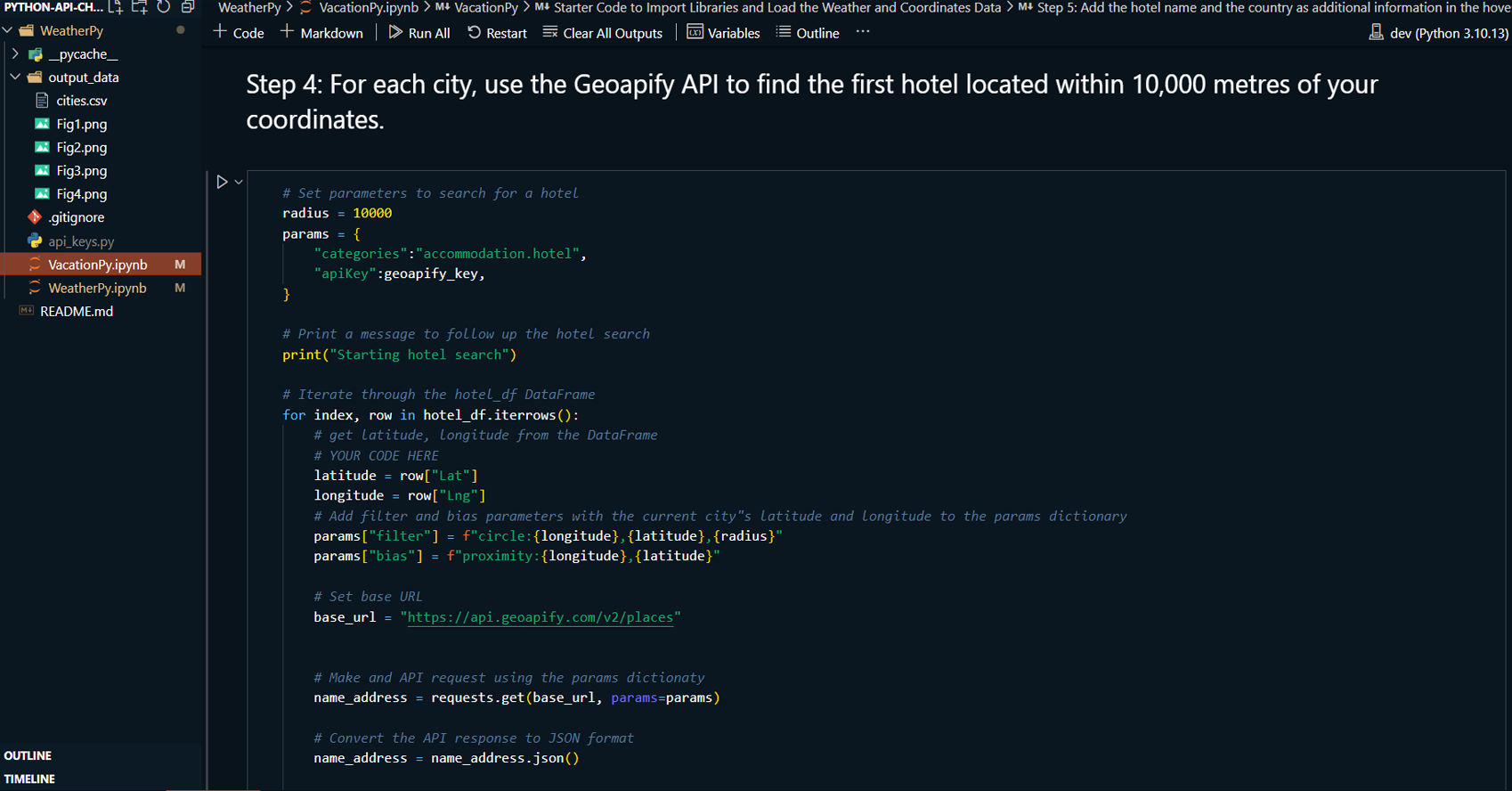Click the New File icon in Explorer
1512x791 pixels.
click(x=116, y=7)
